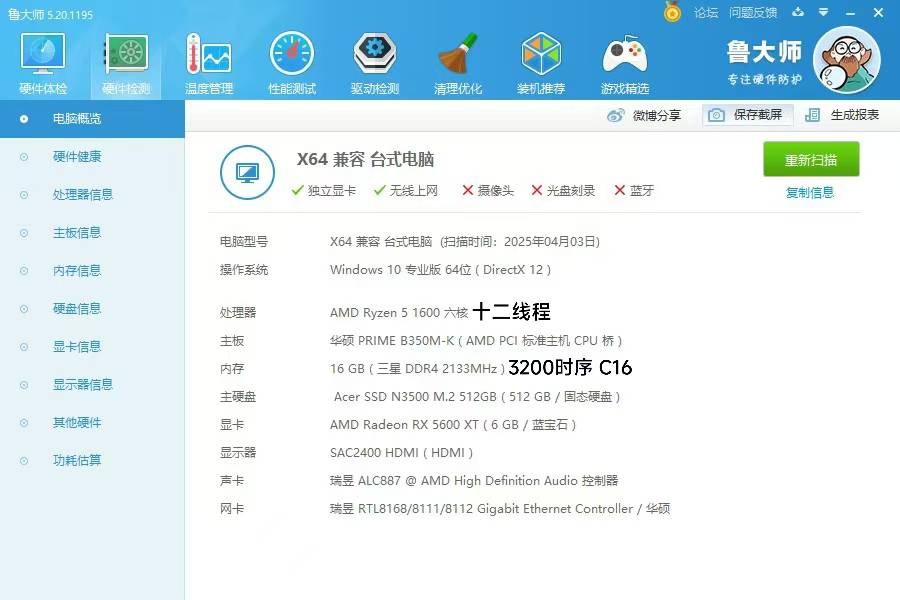Click the 摄像头 unavailable indicator
This screenshot has width=900, height=600.
click(488, 191)
